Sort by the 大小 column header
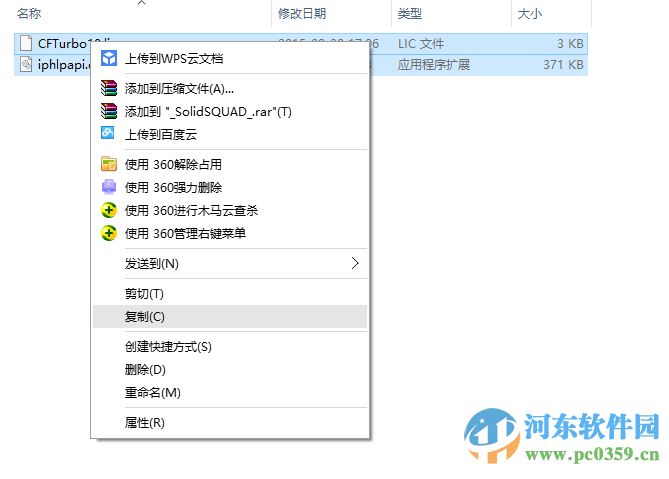669x479 pixels. (529, 14)
